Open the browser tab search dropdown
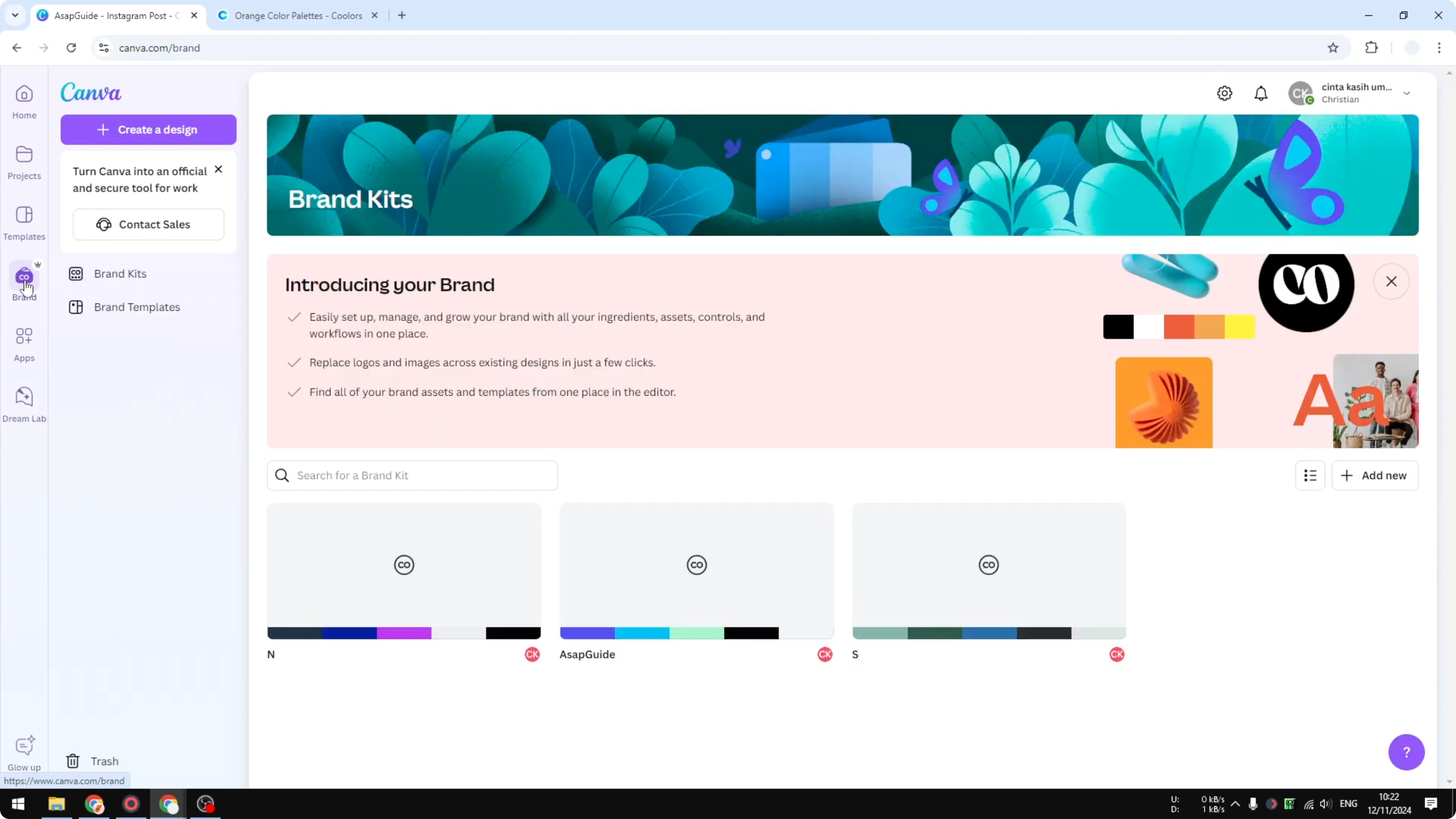 15,15
